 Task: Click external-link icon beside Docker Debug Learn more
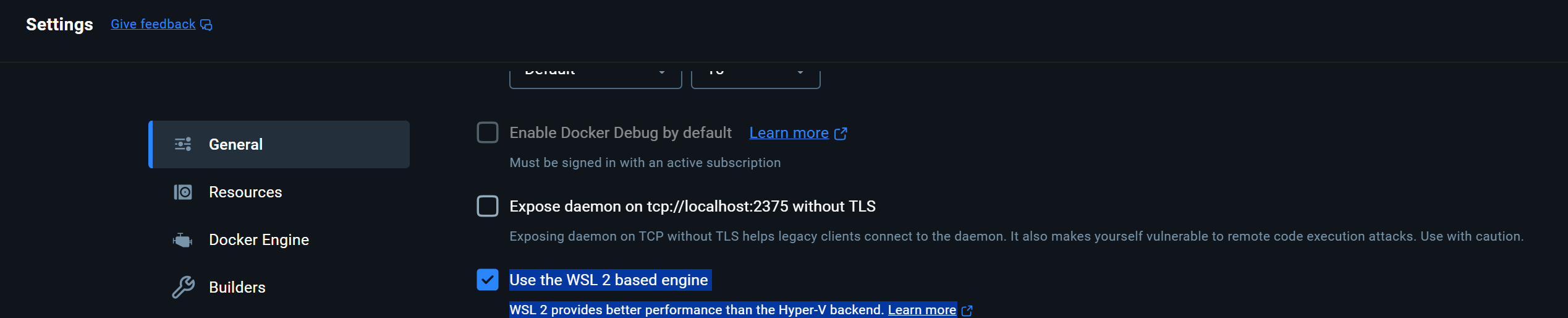point(841,134)
